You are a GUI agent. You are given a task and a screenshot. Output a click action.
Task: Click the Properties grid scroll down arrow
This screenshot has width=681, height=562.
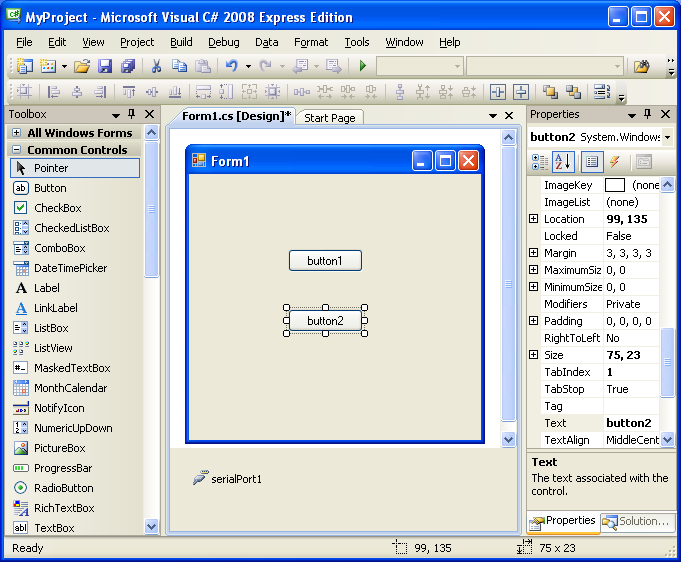[668, 440]
